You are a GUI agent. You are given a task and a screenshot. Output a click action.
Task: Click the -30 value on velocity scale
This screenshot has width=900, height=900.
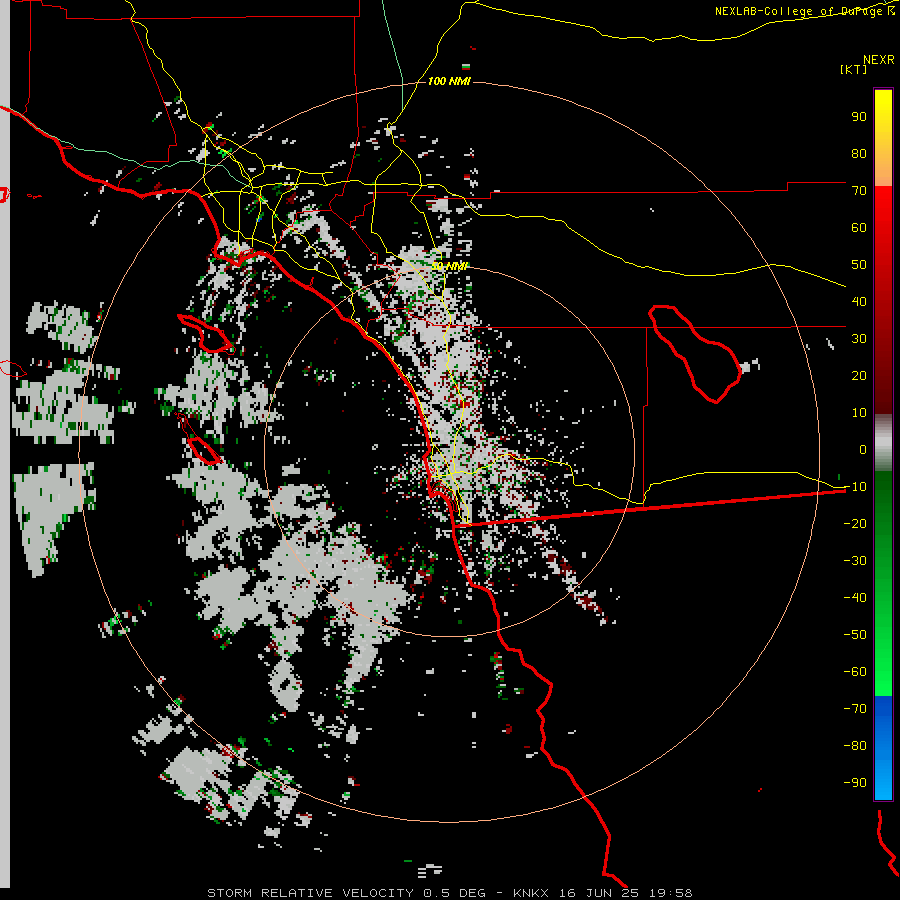click(855, 561)
